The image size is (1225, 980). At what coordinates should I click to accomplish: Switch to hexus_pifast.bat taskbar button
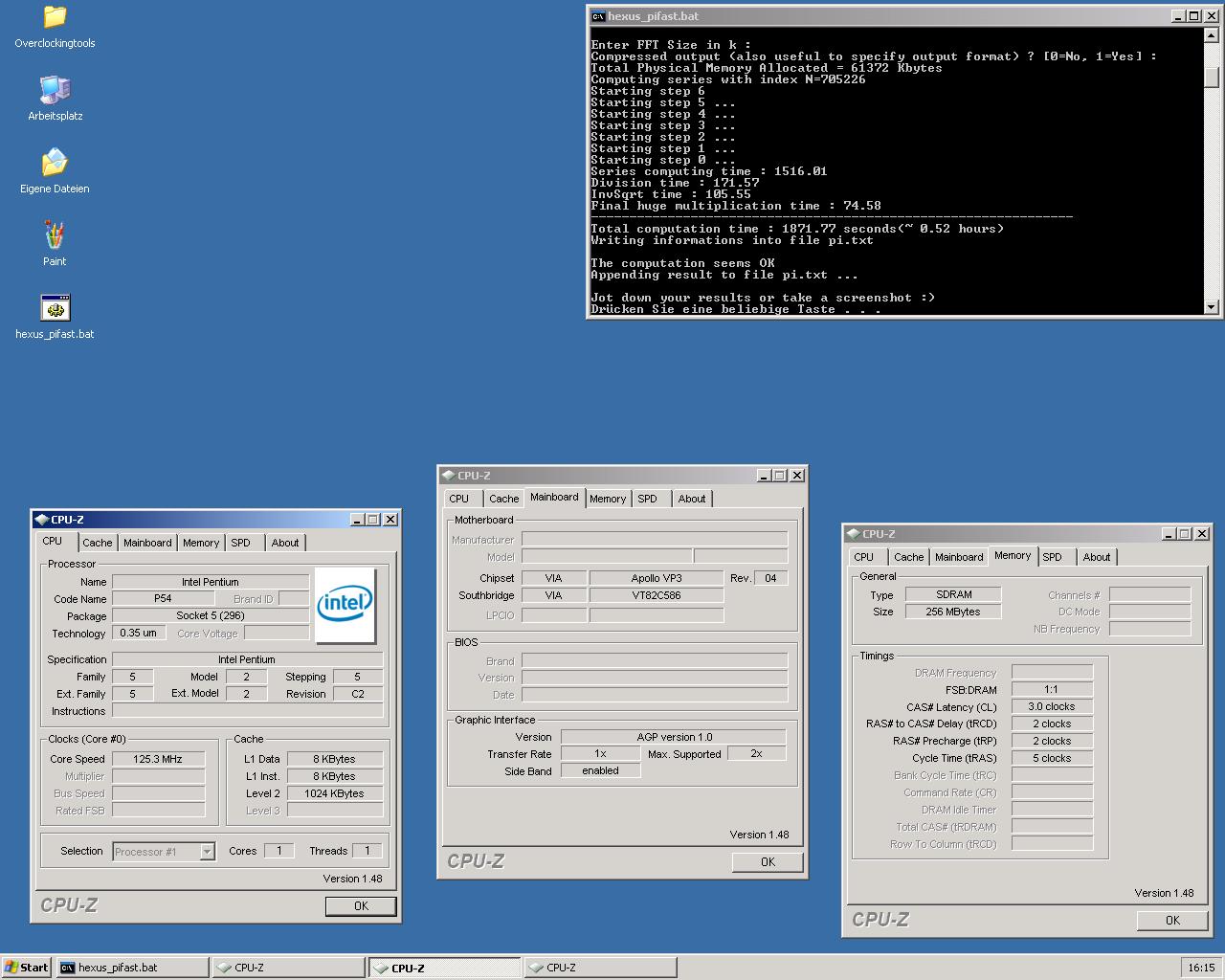132,968
